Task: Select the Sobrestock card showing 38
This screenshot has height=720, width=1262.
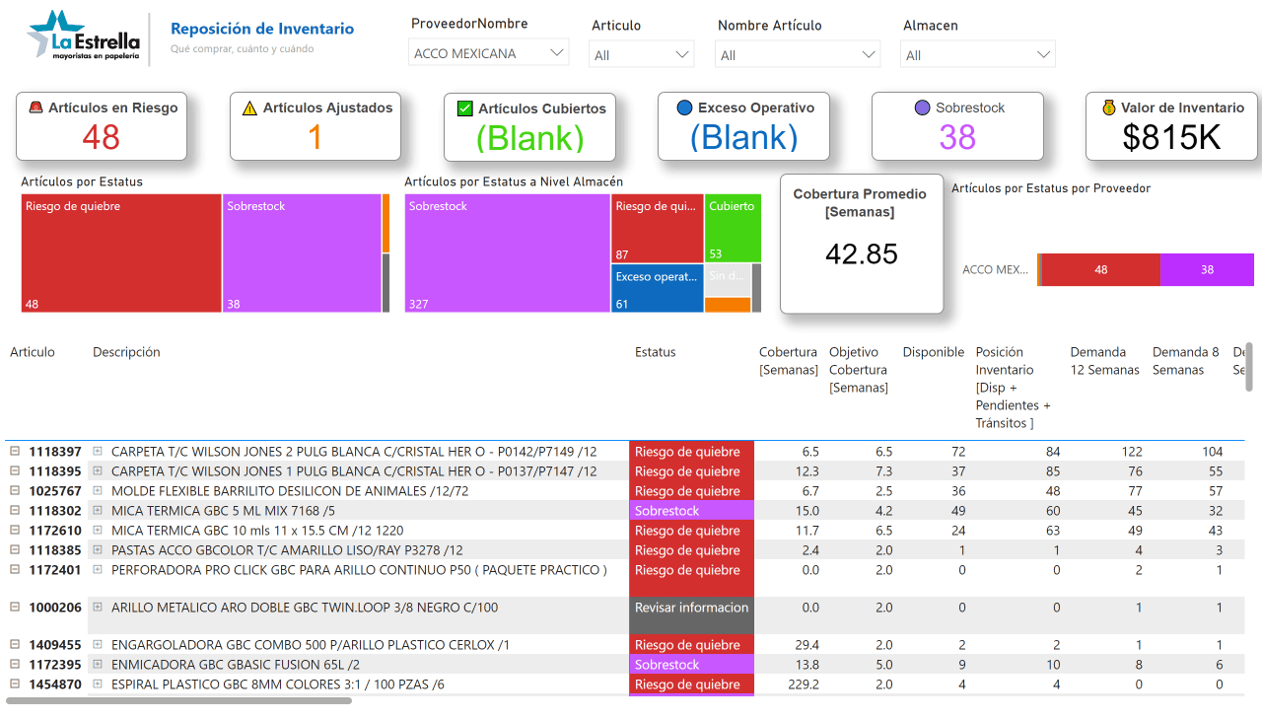Action: pos(957,126)
